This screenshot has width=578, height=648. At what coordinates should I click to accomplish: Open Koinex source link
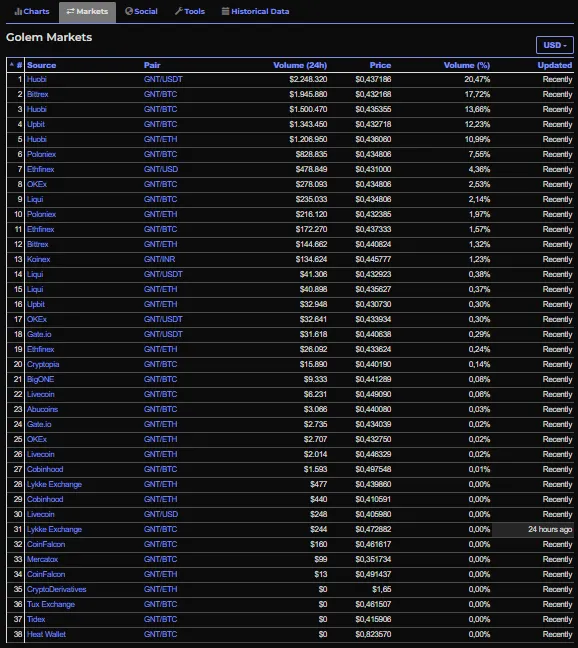pos(38,259)
